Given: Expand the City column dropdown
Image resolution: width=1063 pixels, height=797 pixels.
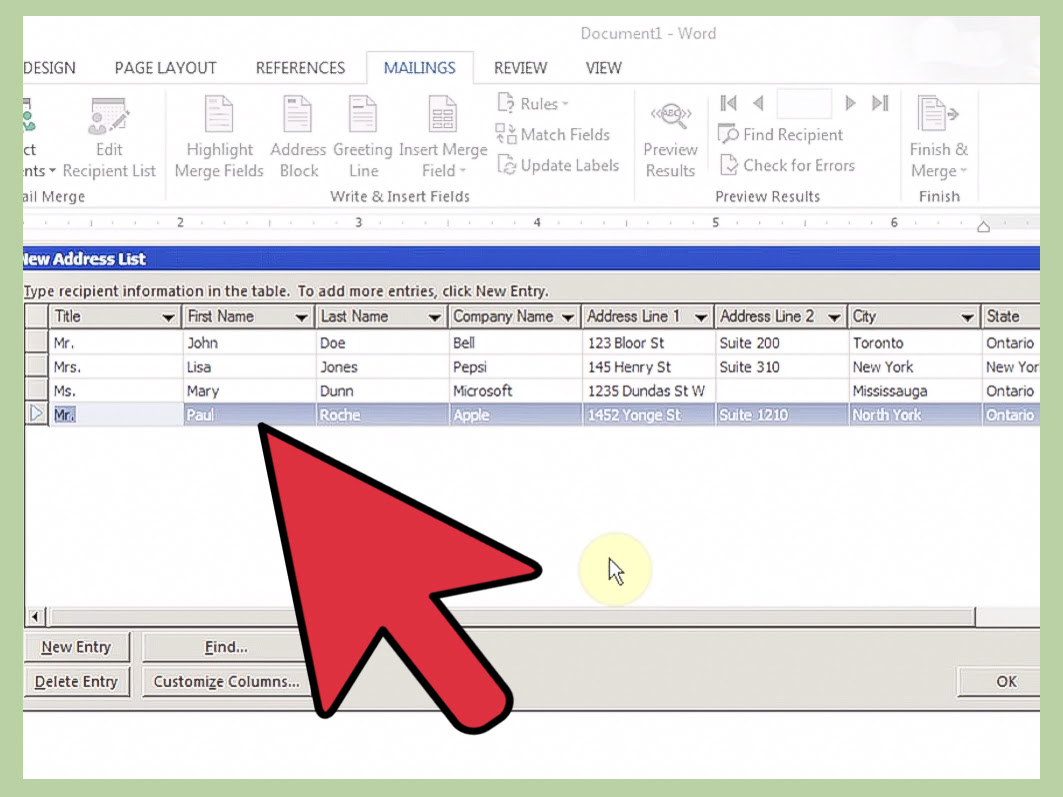Looking at the screenshot, I should (x=967, y=317).
